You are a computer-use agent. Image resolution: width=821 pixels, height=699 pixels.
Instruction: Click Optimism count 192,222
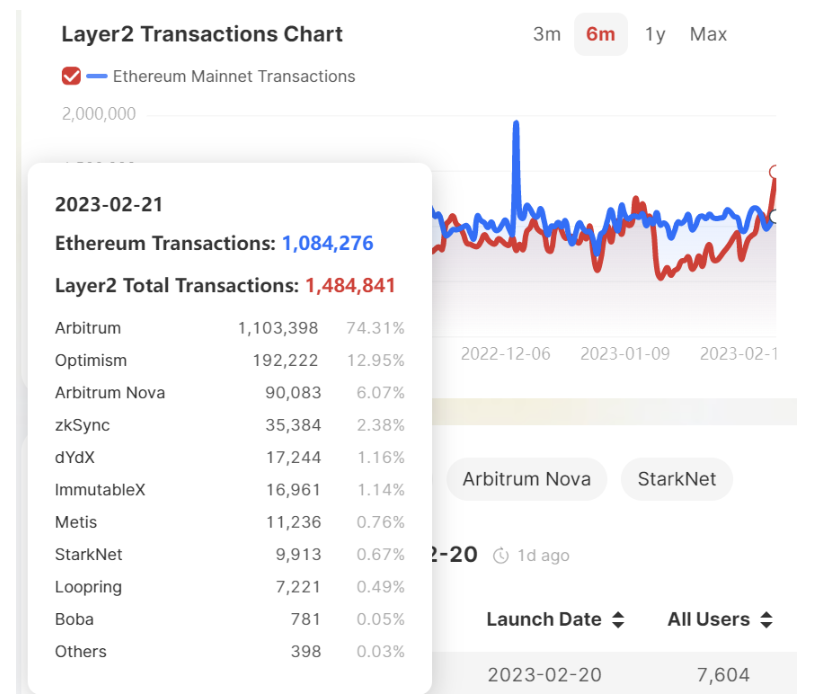pyautogui.click(x=285, y=361)
